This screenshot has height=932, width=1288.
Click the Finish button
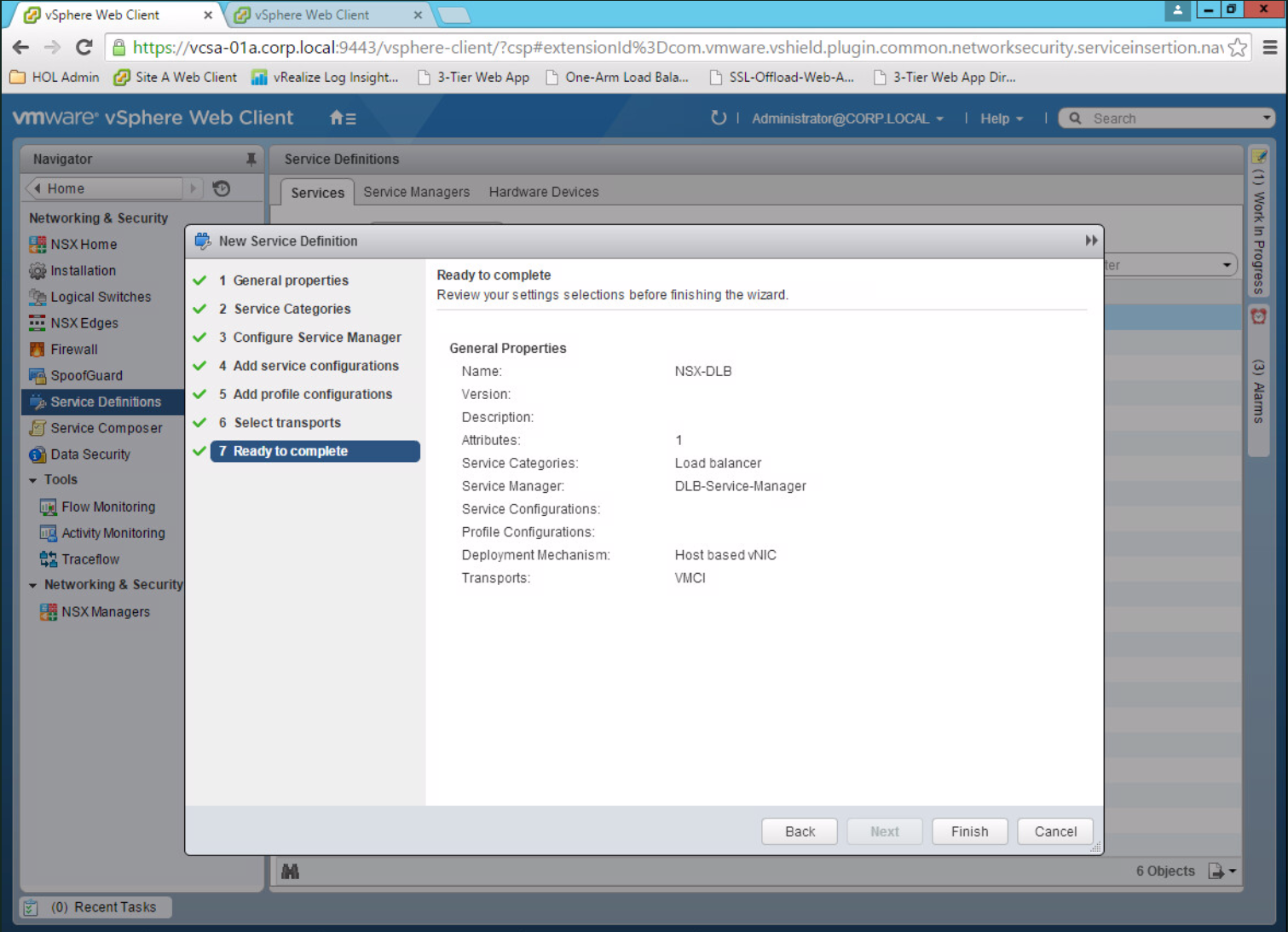click(x=970, y=831)
